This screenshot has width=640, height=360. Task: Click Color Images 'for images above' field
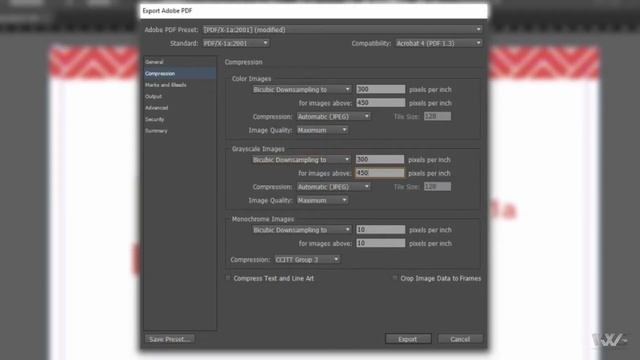(x=380, y=103)
